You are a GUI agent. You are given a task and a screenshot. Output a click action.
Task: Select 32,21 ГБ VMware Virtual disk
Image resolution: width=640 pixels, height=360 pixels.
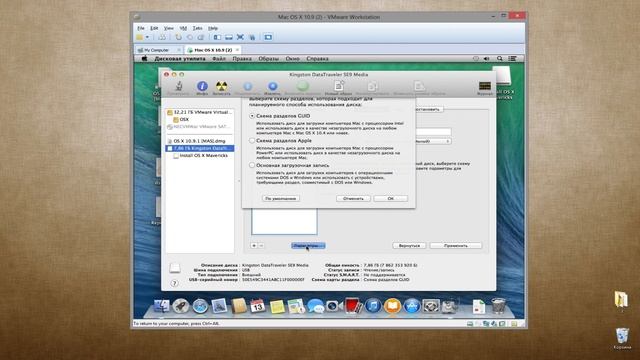[x=200, y=112]
